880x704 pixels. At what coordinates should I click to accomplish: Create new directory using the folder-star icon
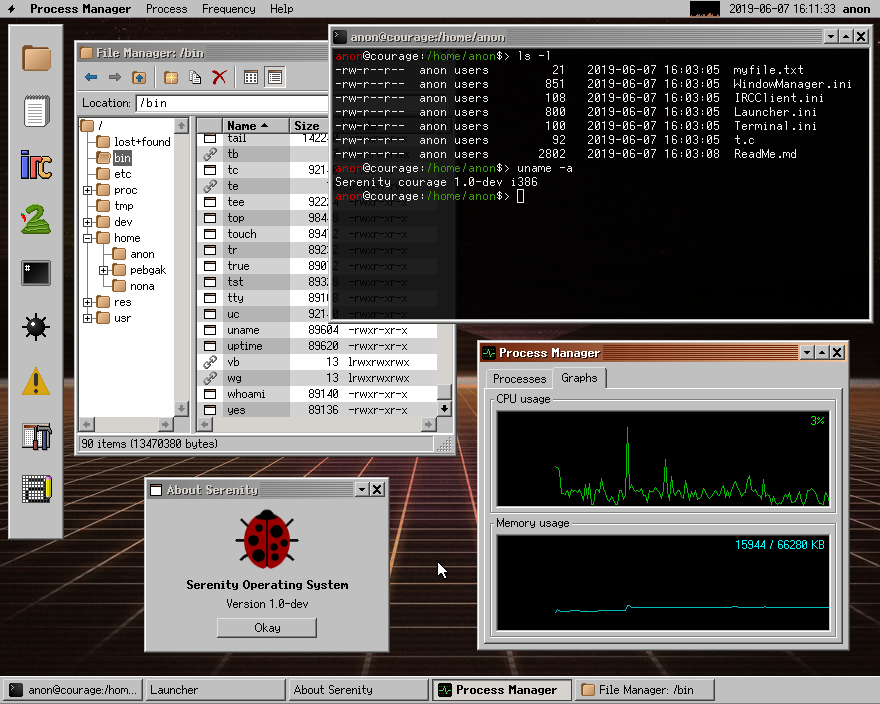pyautogui.click(x=171, y=77)
